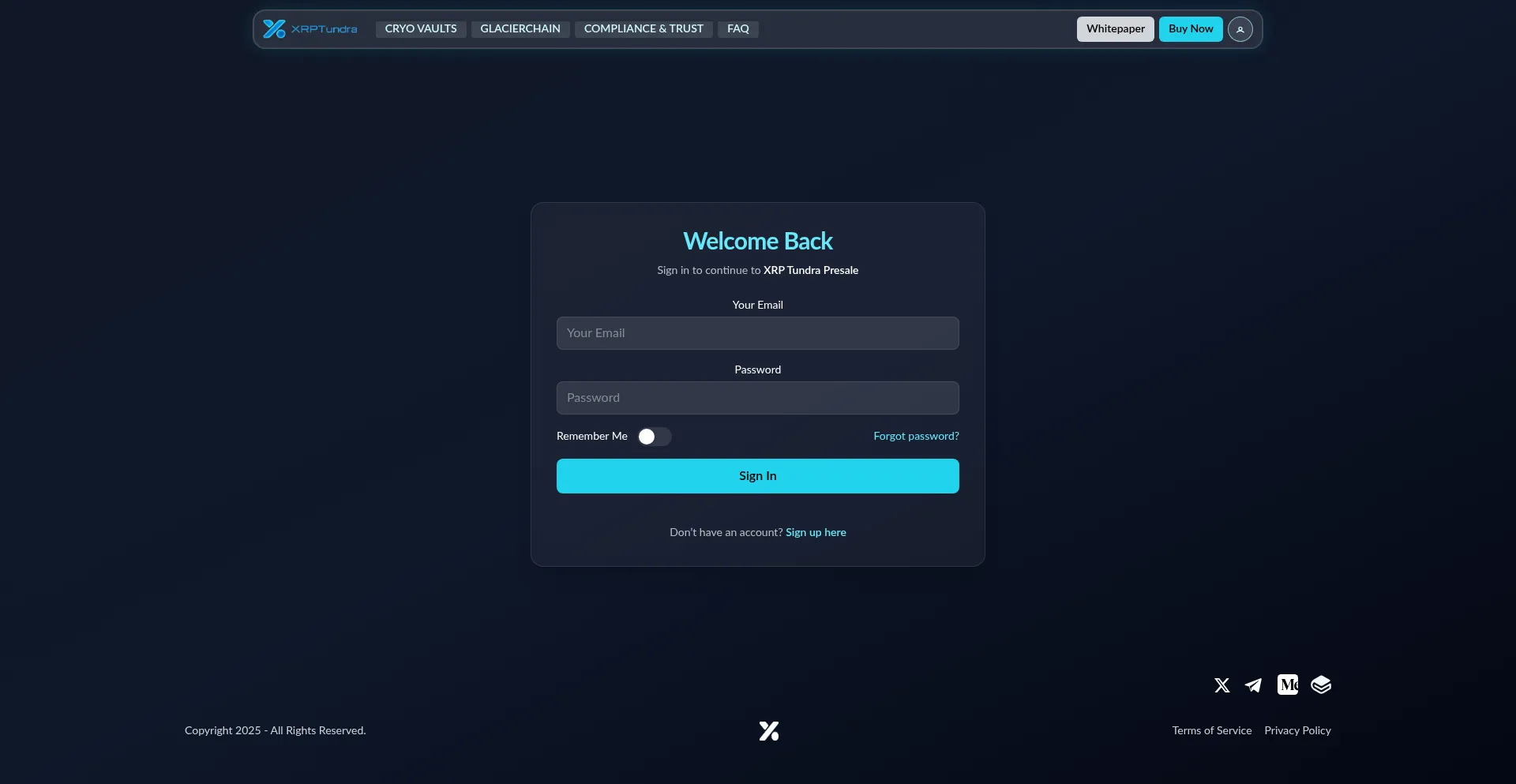Click into the Password field
Viewport: 1516px width, 784px height.
[757, 398]
